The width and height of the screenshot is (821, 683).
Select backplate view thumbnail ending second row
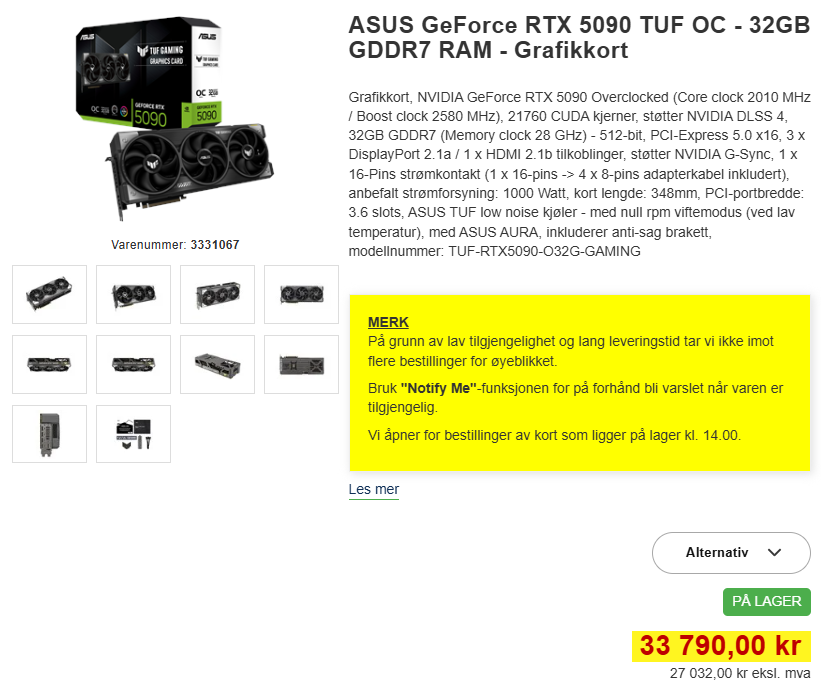302,365
